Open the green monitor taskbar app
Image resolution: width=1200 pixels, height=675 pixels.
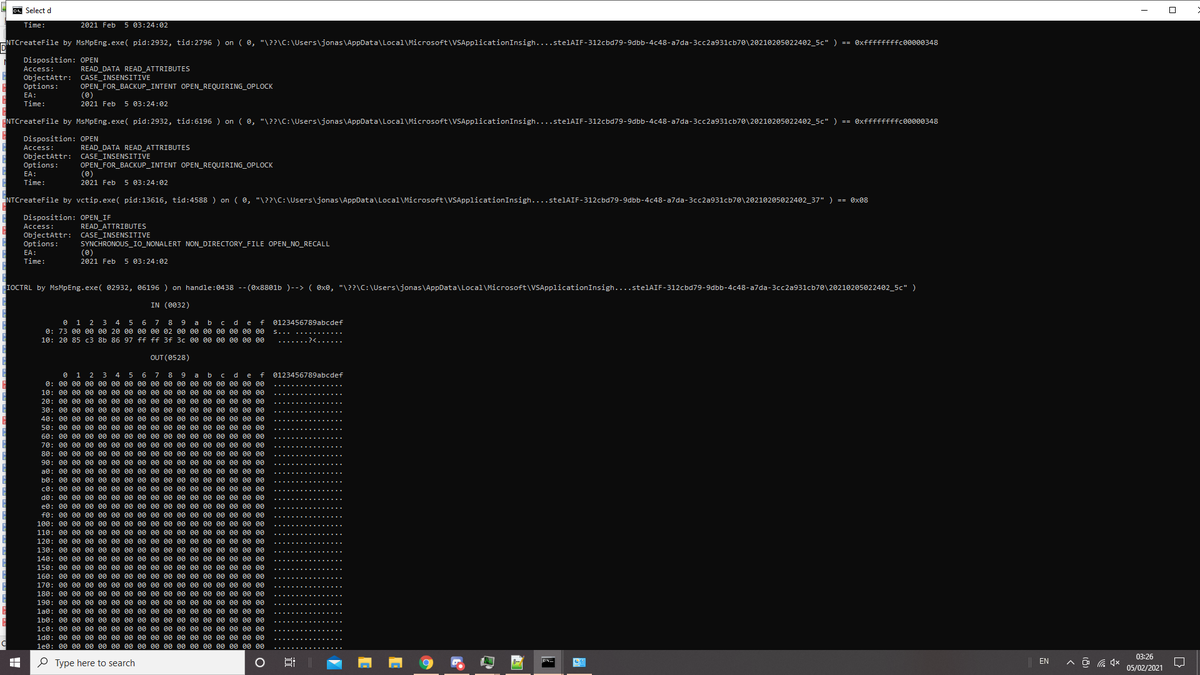pos(487,663)
